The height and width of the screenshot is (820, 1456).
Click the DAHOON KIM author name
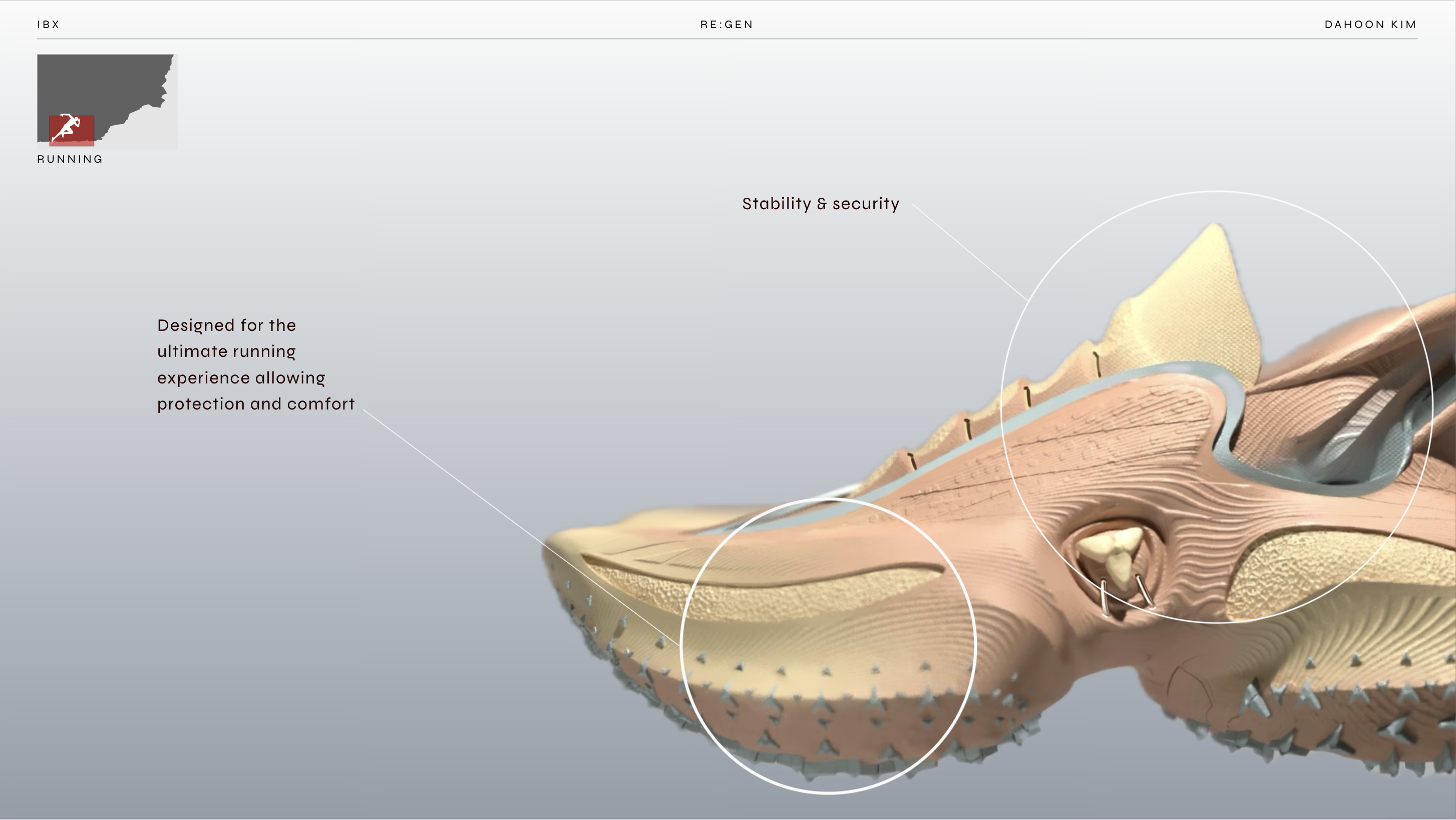[x=1371, y=25]
